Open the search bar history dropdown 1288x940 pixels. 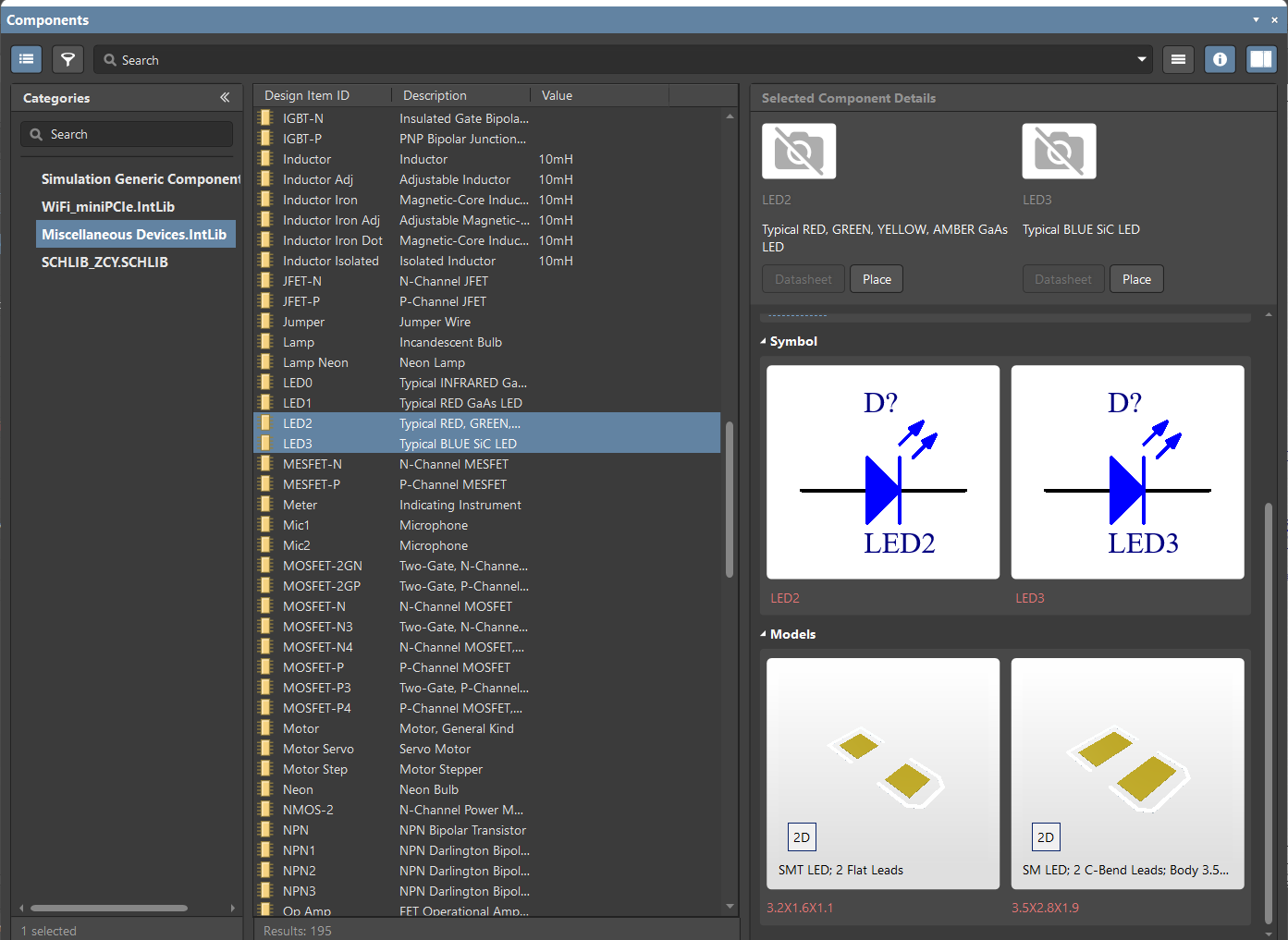tap(1143, 59)
